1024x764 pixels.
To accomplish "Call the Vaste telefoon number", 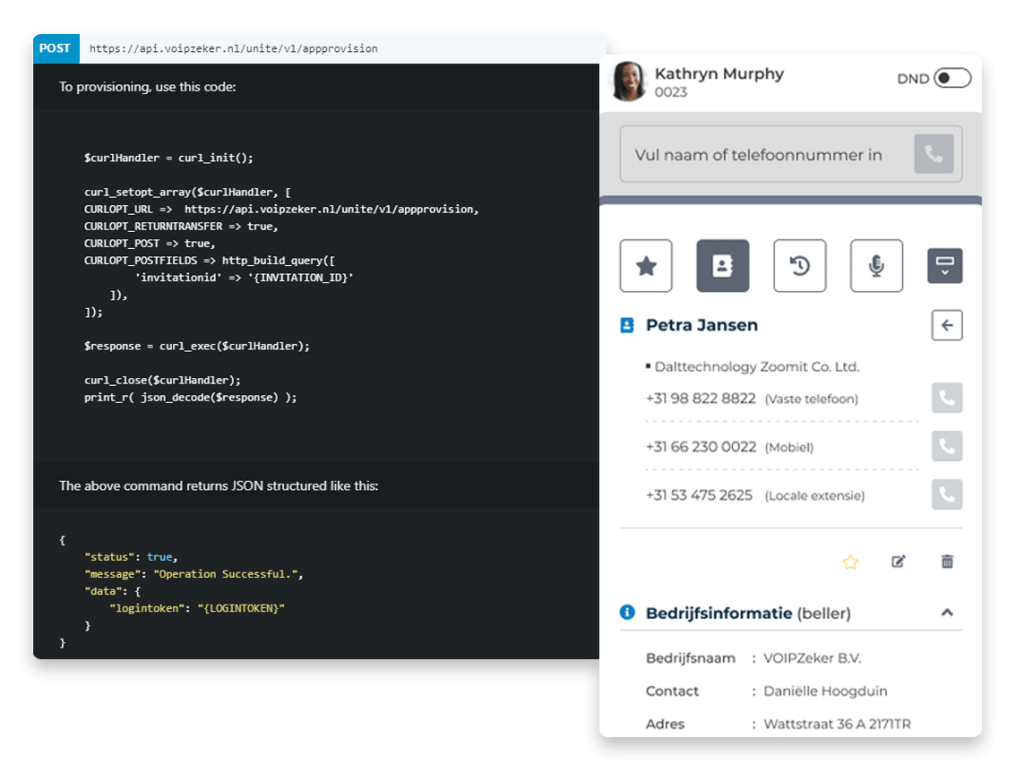I will [x=946, y=398].
